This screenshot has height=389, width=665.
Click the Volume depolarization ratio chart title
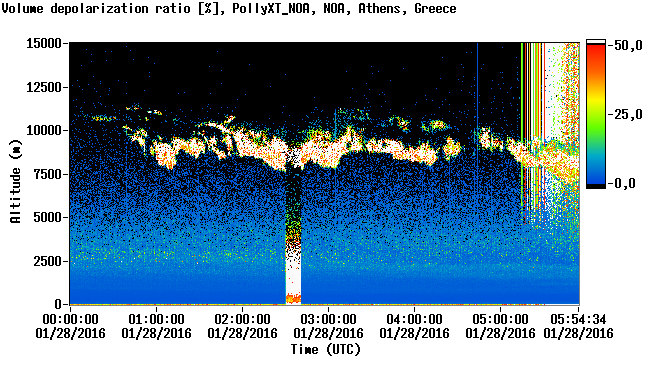(x=229, y=8)
